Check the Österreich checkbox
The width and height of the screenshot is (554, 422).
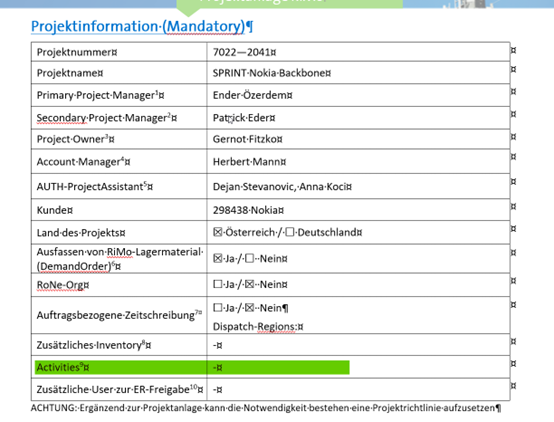218,232
